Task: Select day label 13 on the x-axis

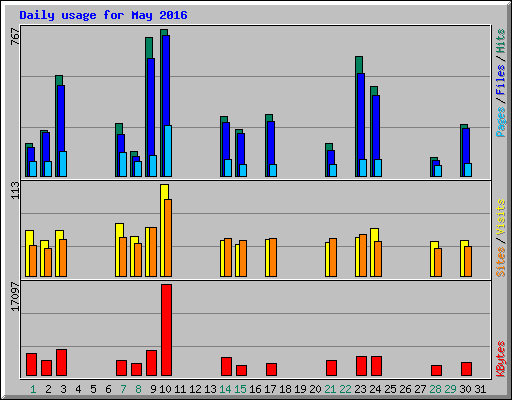Action: [x=210, y=389]
